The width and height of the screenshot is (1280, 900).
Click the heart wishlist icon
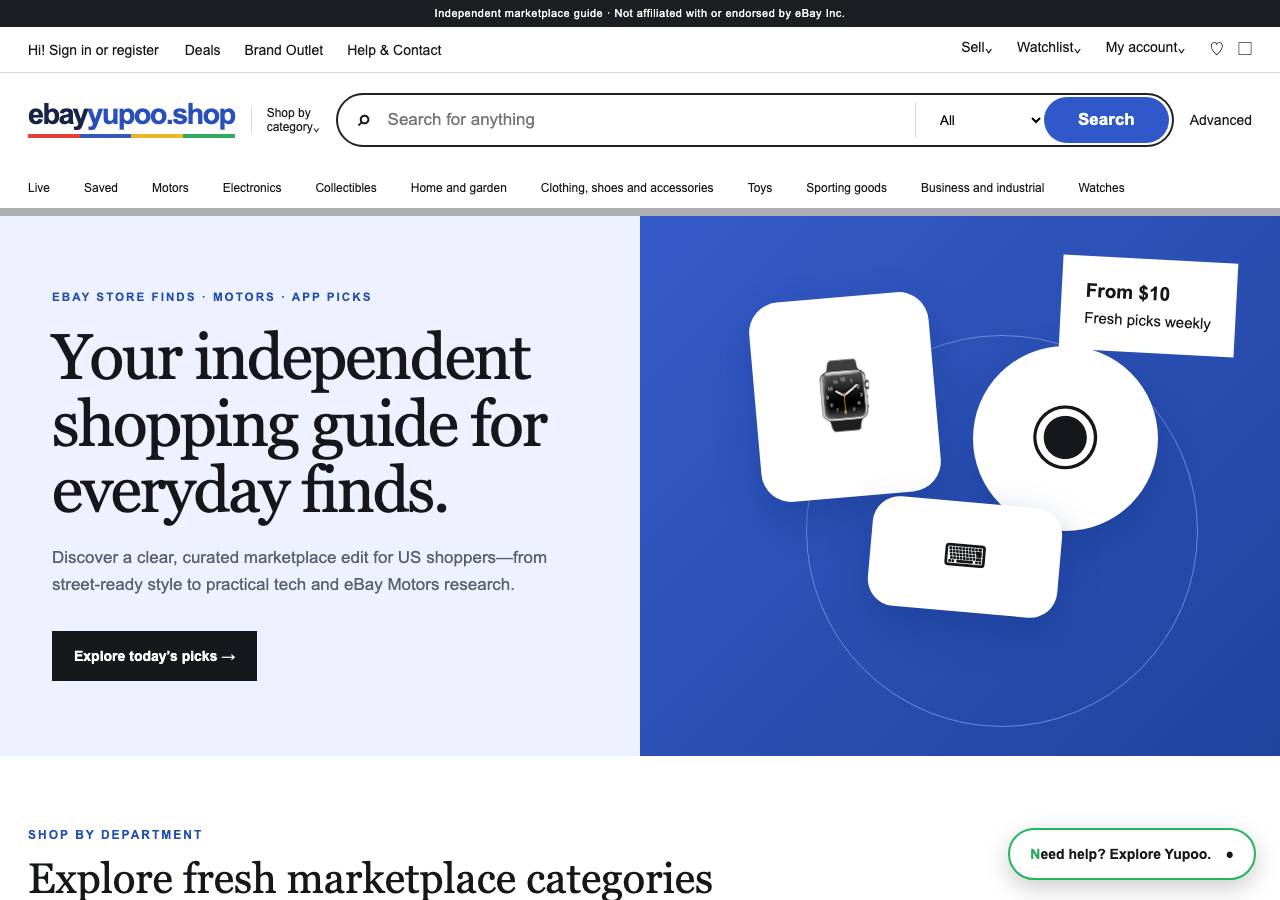[x=1216, y=48]
